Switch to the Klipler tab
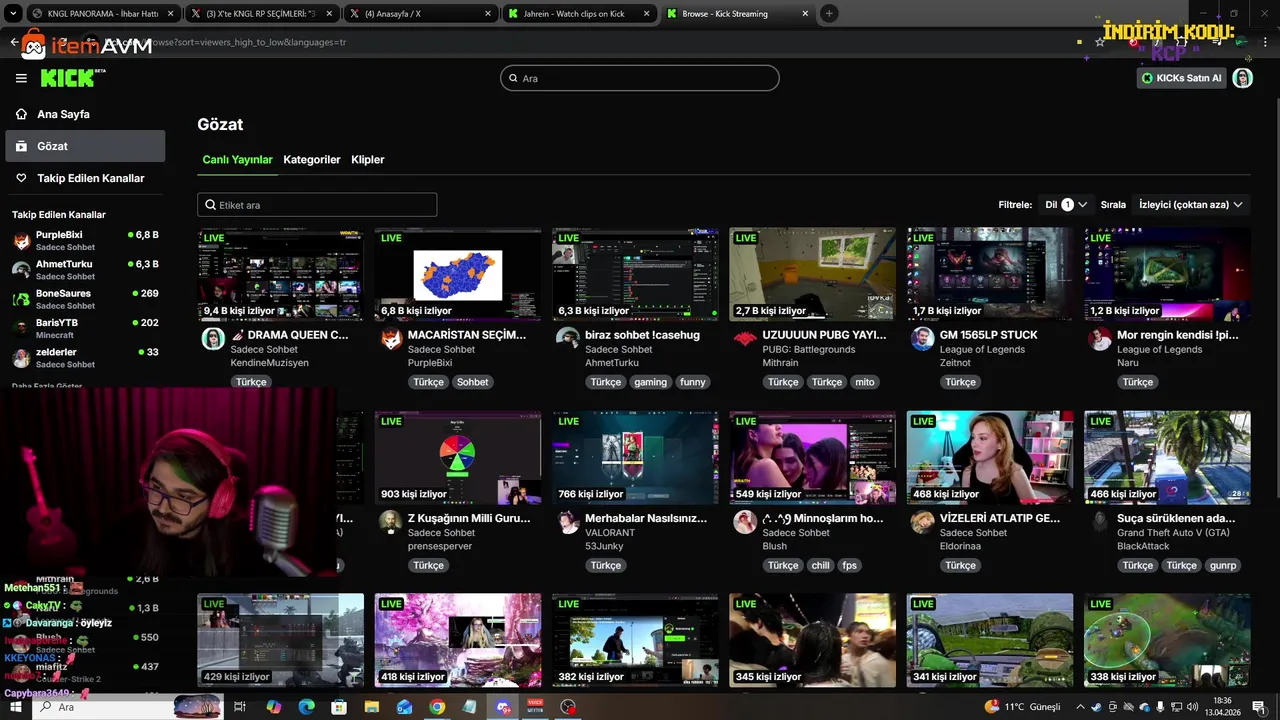Screen dimensions: 1280x720 (368, 160)
